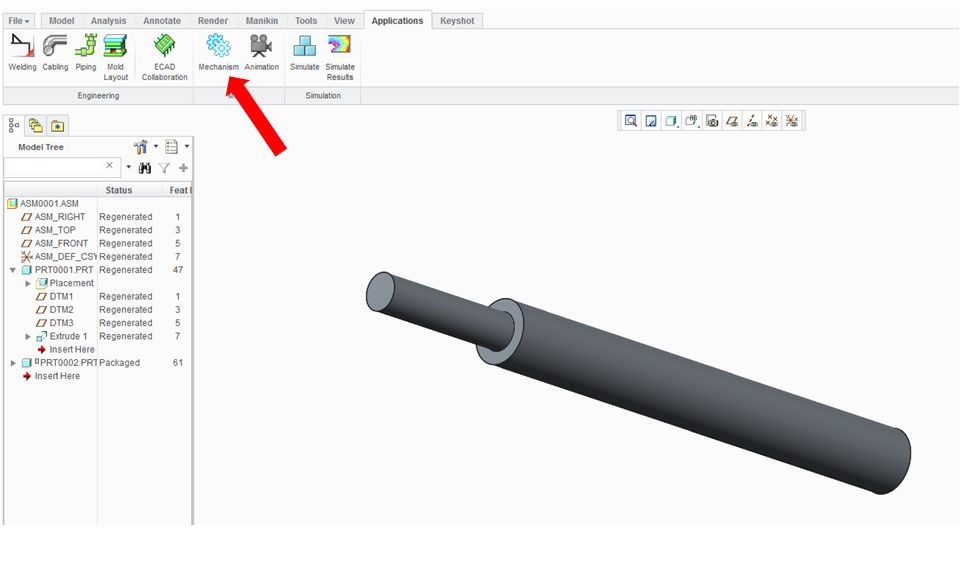Viewport: 976px width, 575px height.
Task: Expand the Extrude 1 feature
Action: [x=28, y=336]
